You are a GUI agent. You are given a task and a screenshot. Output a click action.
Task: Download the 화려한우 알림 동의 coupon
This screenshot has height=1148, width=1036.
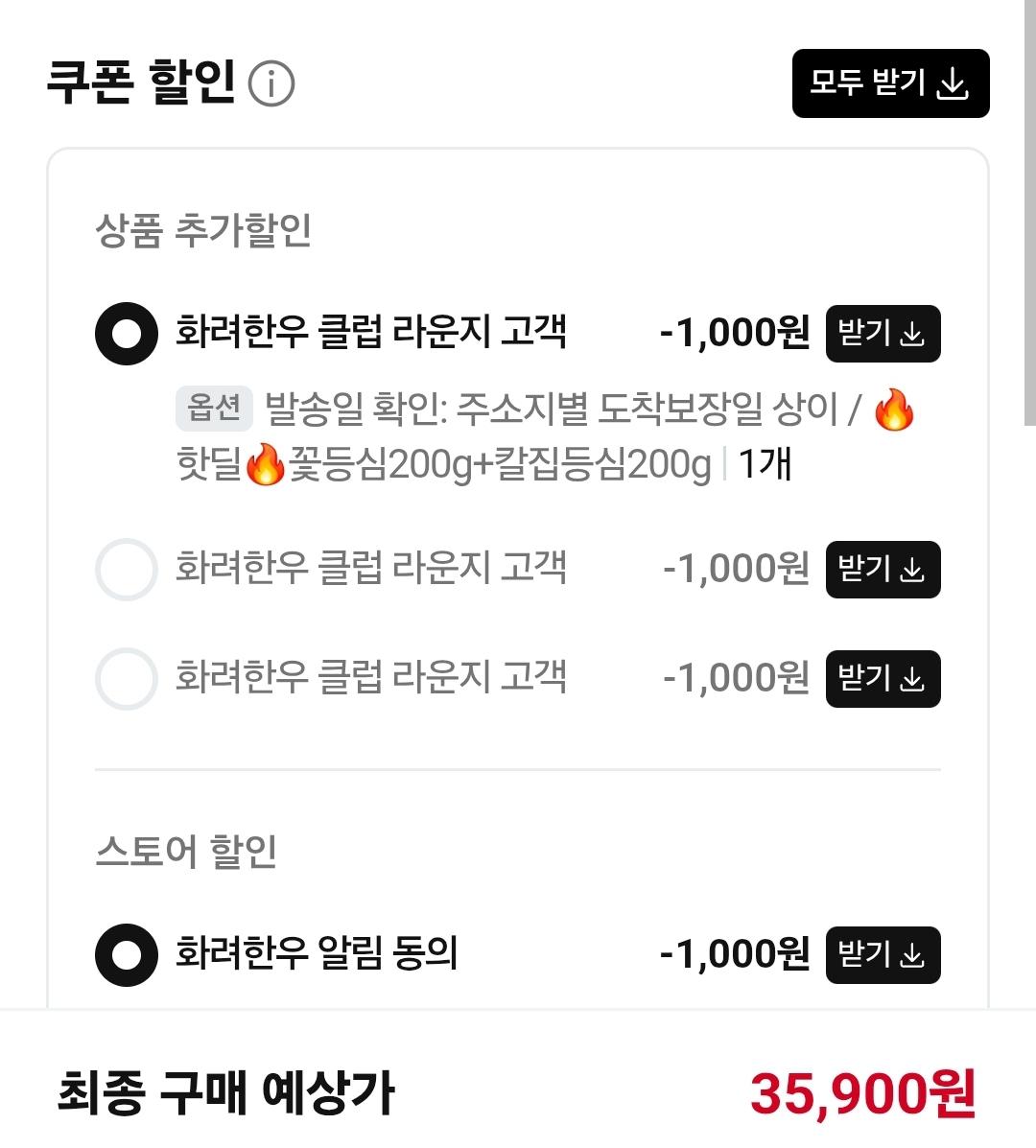click(x=883, y=955)
